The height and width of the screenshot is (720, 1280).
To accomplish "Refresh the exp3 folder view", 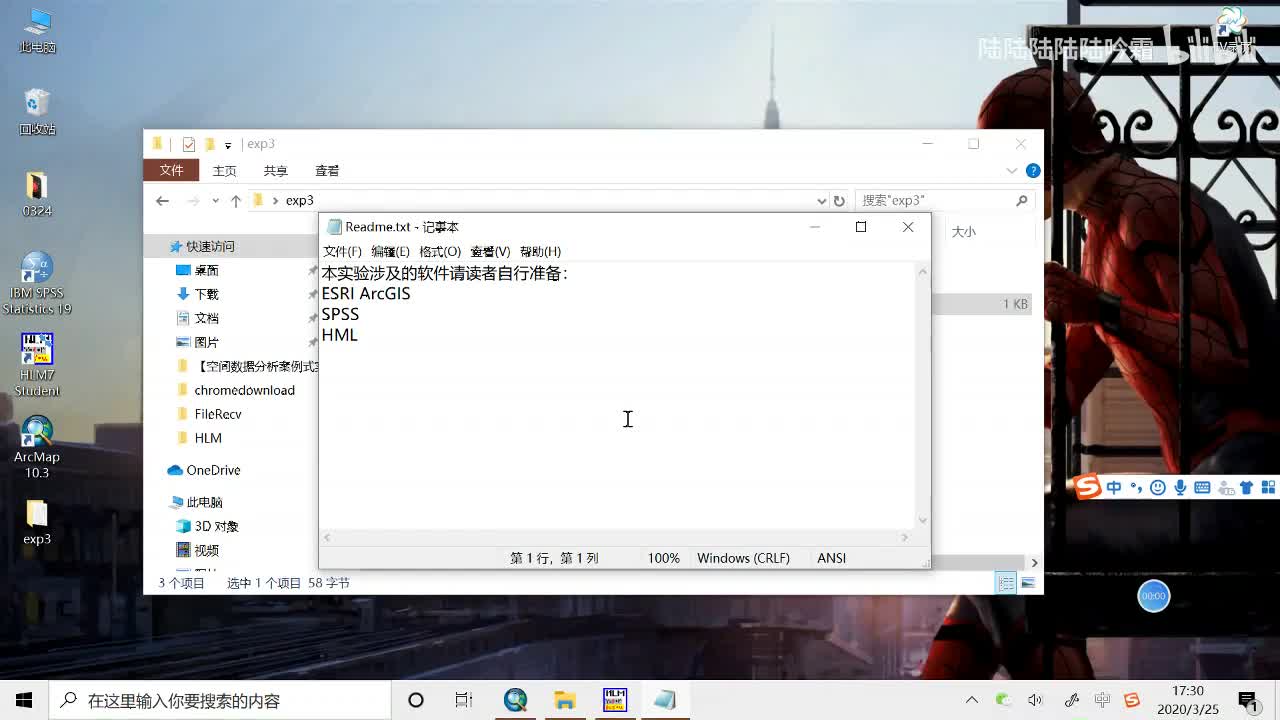I will (x=839, y=200).
